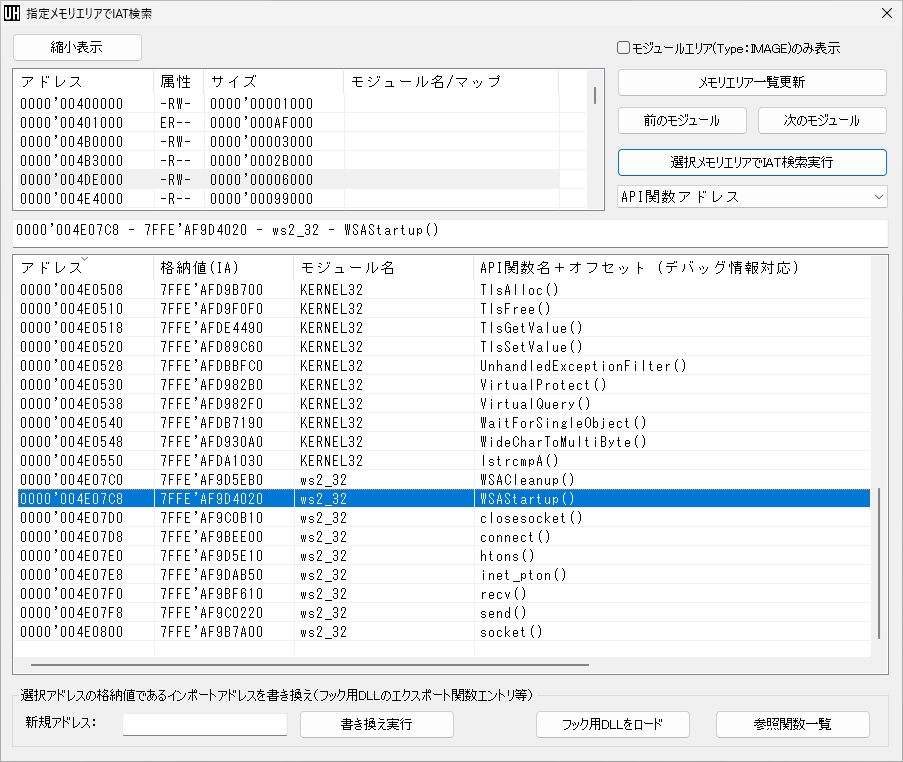Click inside the 新規アドレス input field
903x762 pixels.
204,725
